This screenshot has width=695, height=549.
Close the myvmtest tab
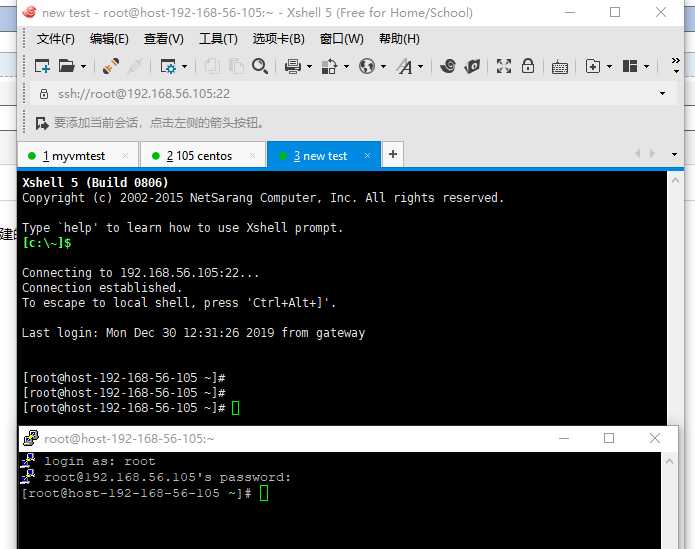pos(125,156)
